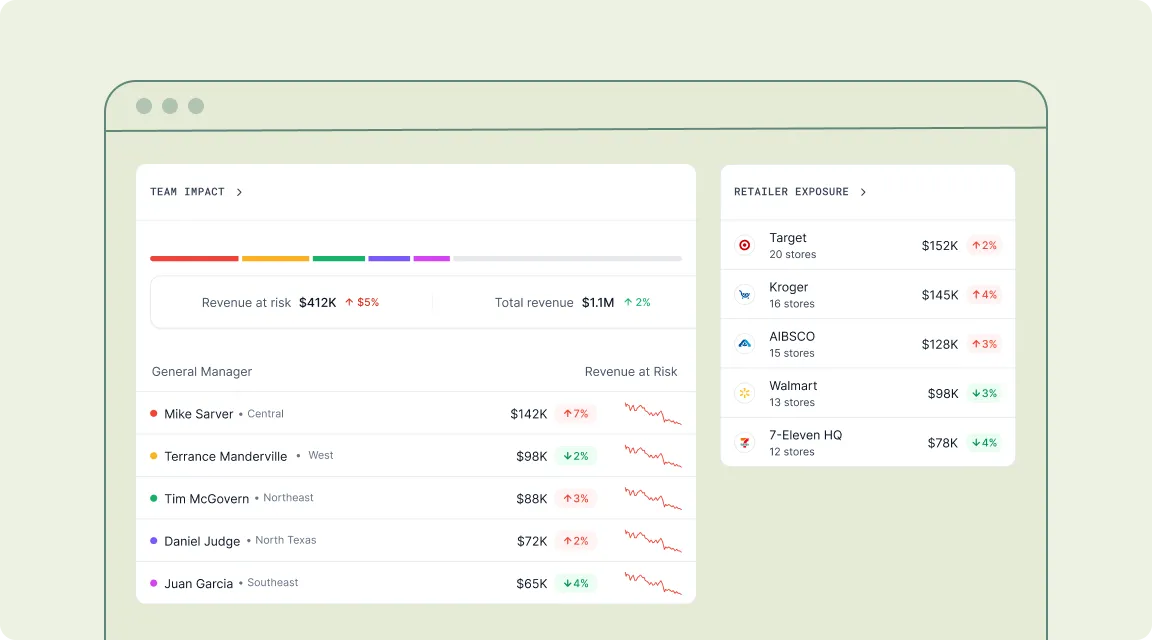This screenshot has width=1152, height=640.
Task: Click the General Manager column header
Action: pos(202,372)
